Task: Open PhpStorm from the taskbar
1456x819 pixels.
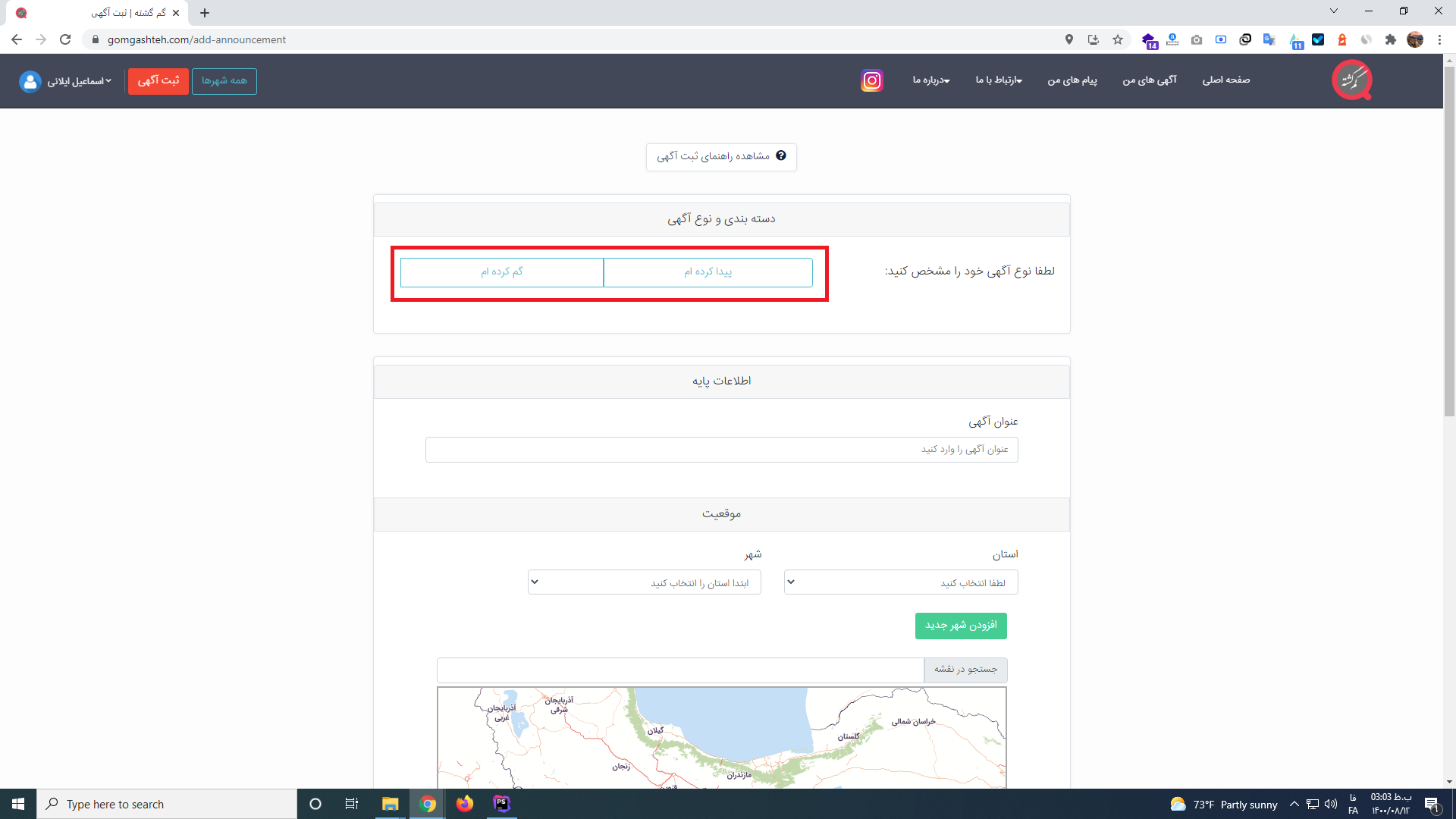Action: coord(501,804)
